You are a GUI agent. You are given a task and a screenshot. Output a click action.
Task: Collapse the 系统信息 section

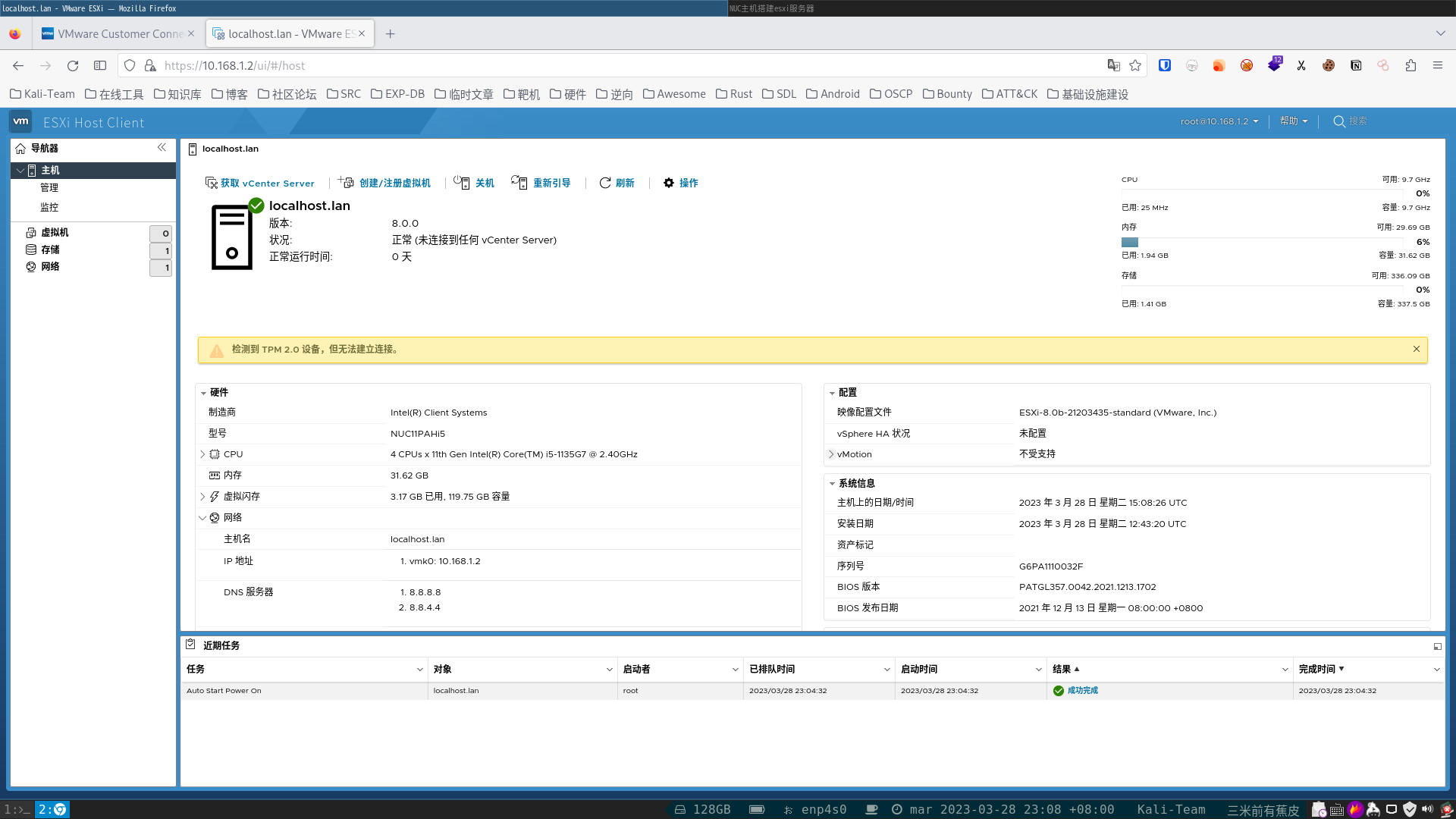832,484
